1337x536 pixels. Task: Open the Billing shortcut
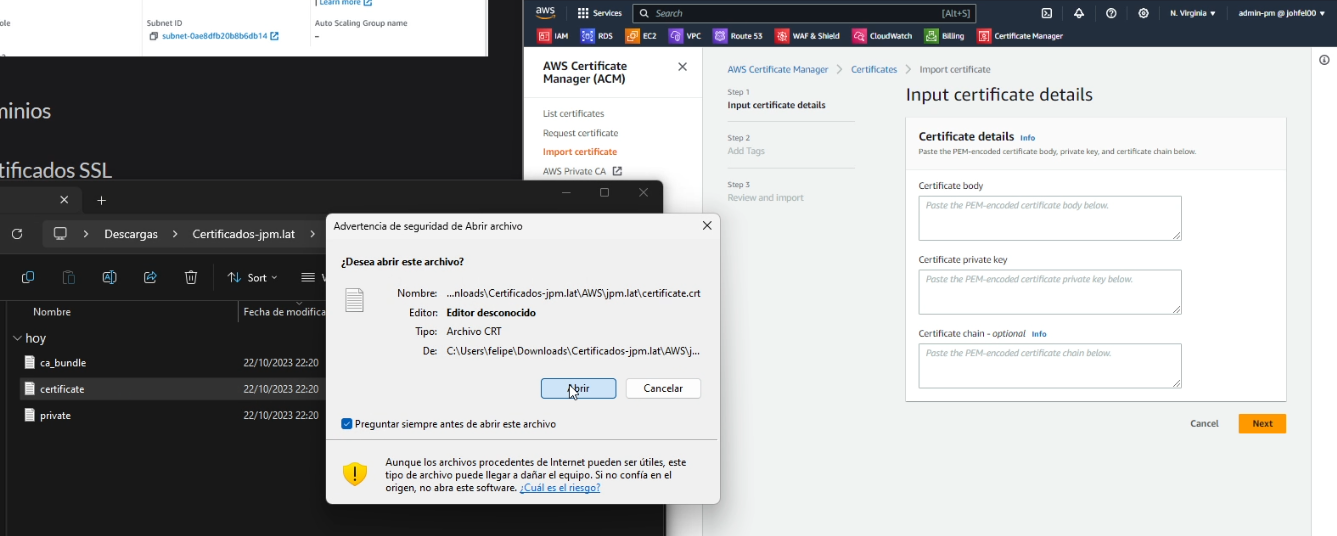pyautogui.click(x=944, y=36)
